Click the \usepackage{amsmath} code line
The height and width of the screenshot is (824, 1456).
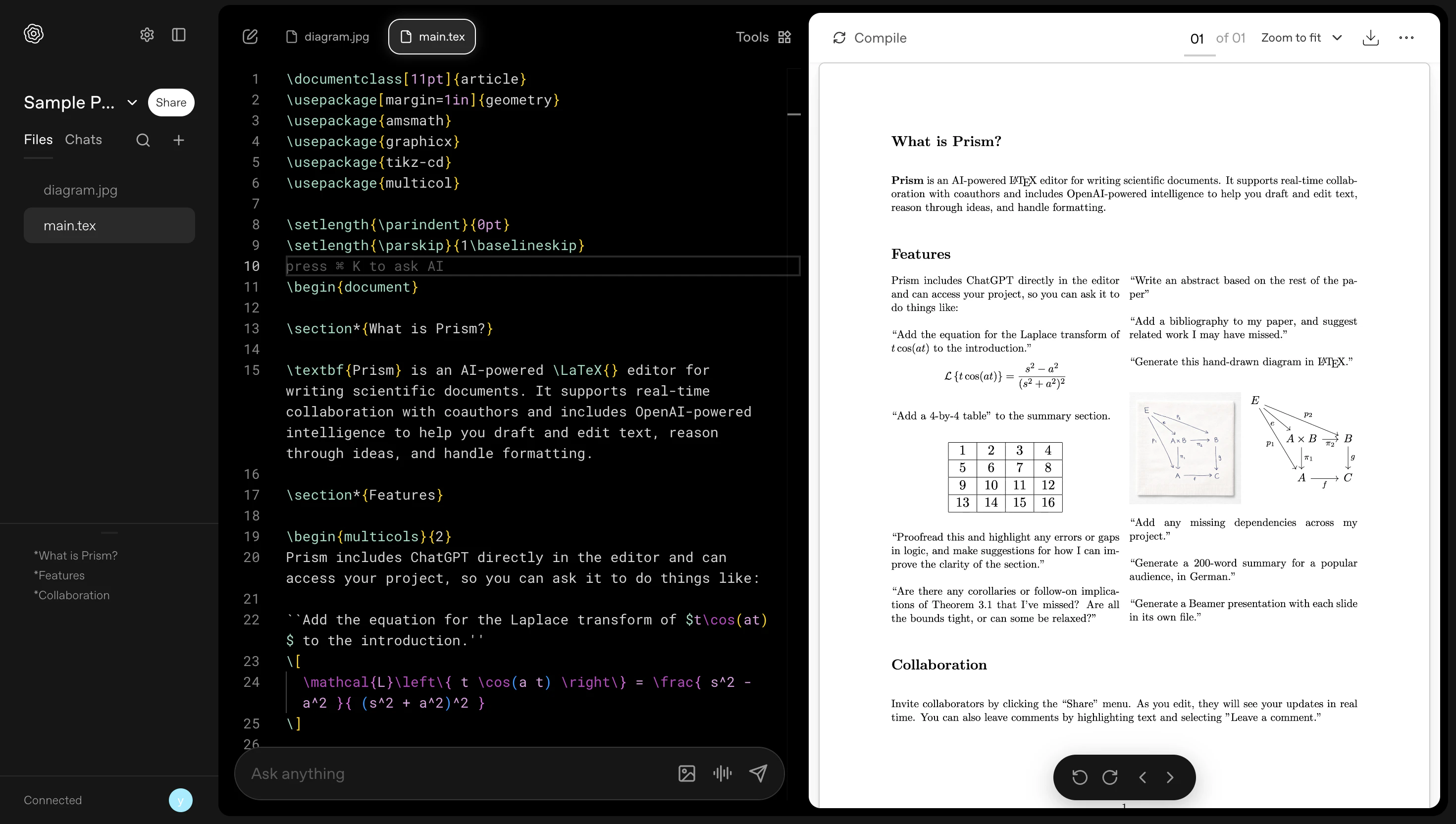369,120
